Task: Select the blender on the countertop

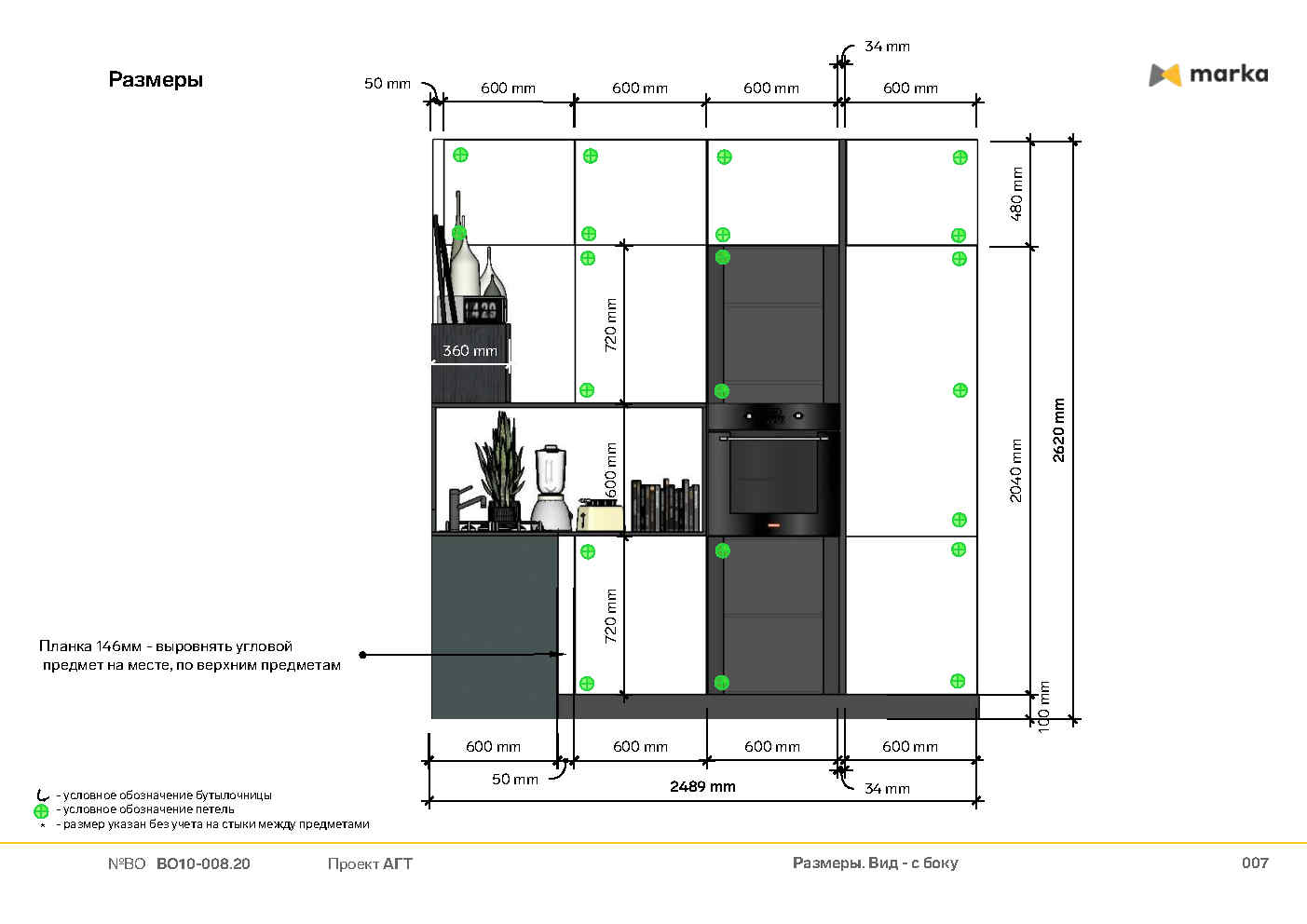Action: coord(551,487)
